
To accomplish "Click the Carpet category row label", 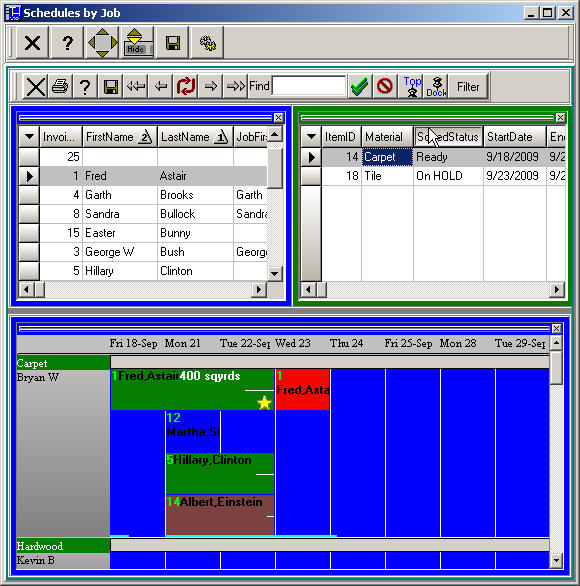I will 63,363.
